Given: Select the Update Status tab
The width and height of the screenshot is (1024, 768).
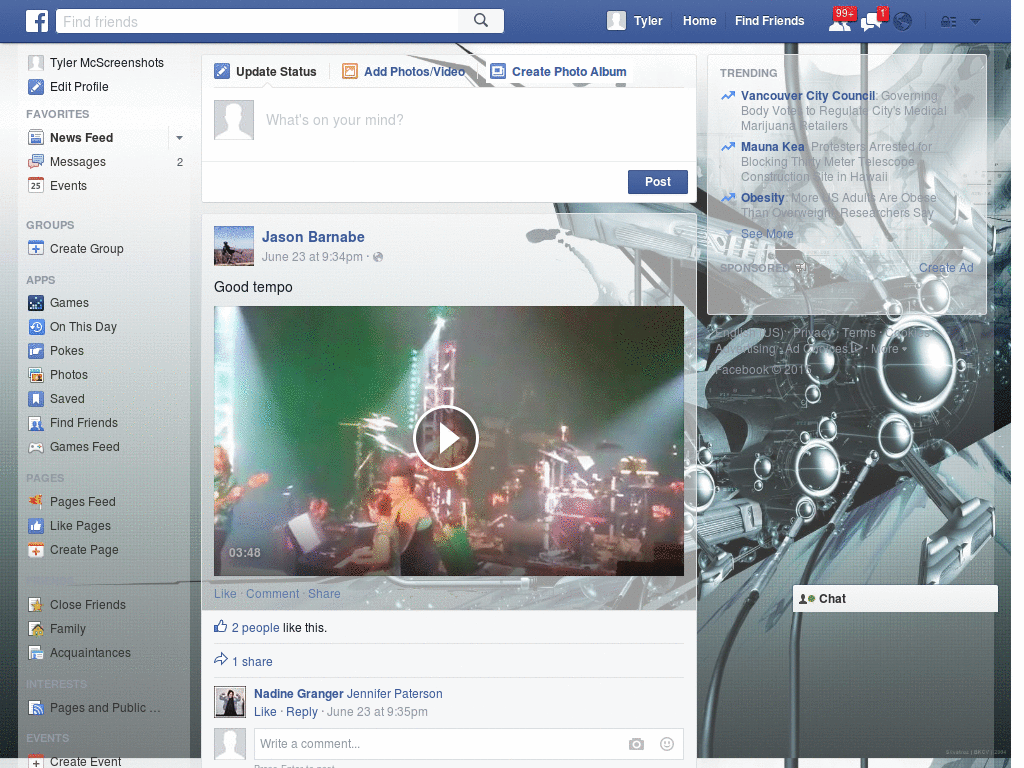Looking at the screenshot, I should click(x=265, y=72).
